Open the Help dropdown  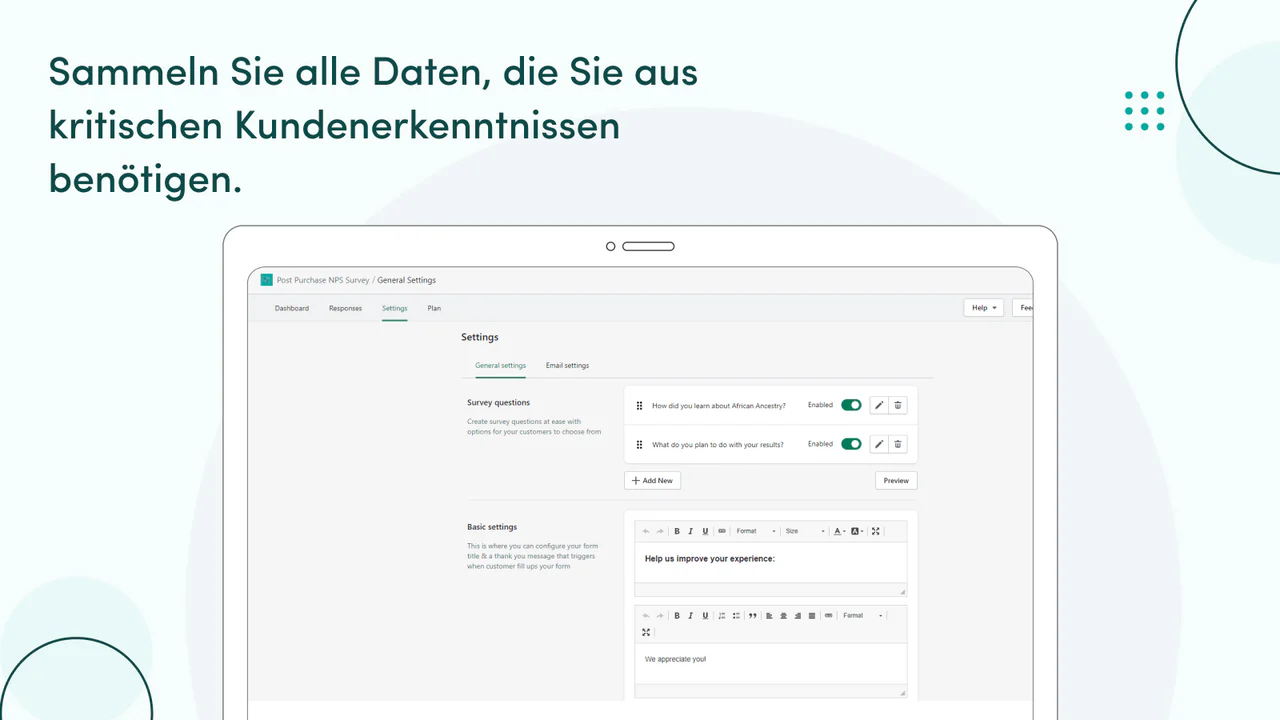pos(984,308)
